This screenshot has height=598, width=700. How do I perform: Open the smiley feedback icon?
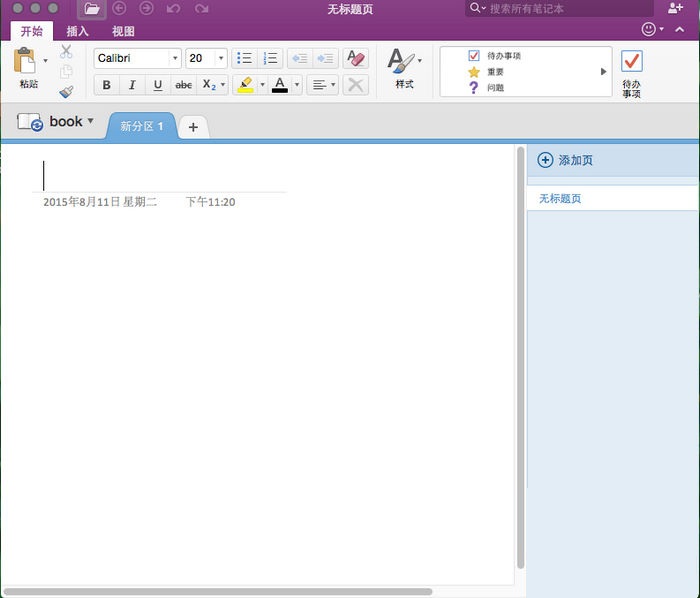pyautogui.click(x=649, y=29)
